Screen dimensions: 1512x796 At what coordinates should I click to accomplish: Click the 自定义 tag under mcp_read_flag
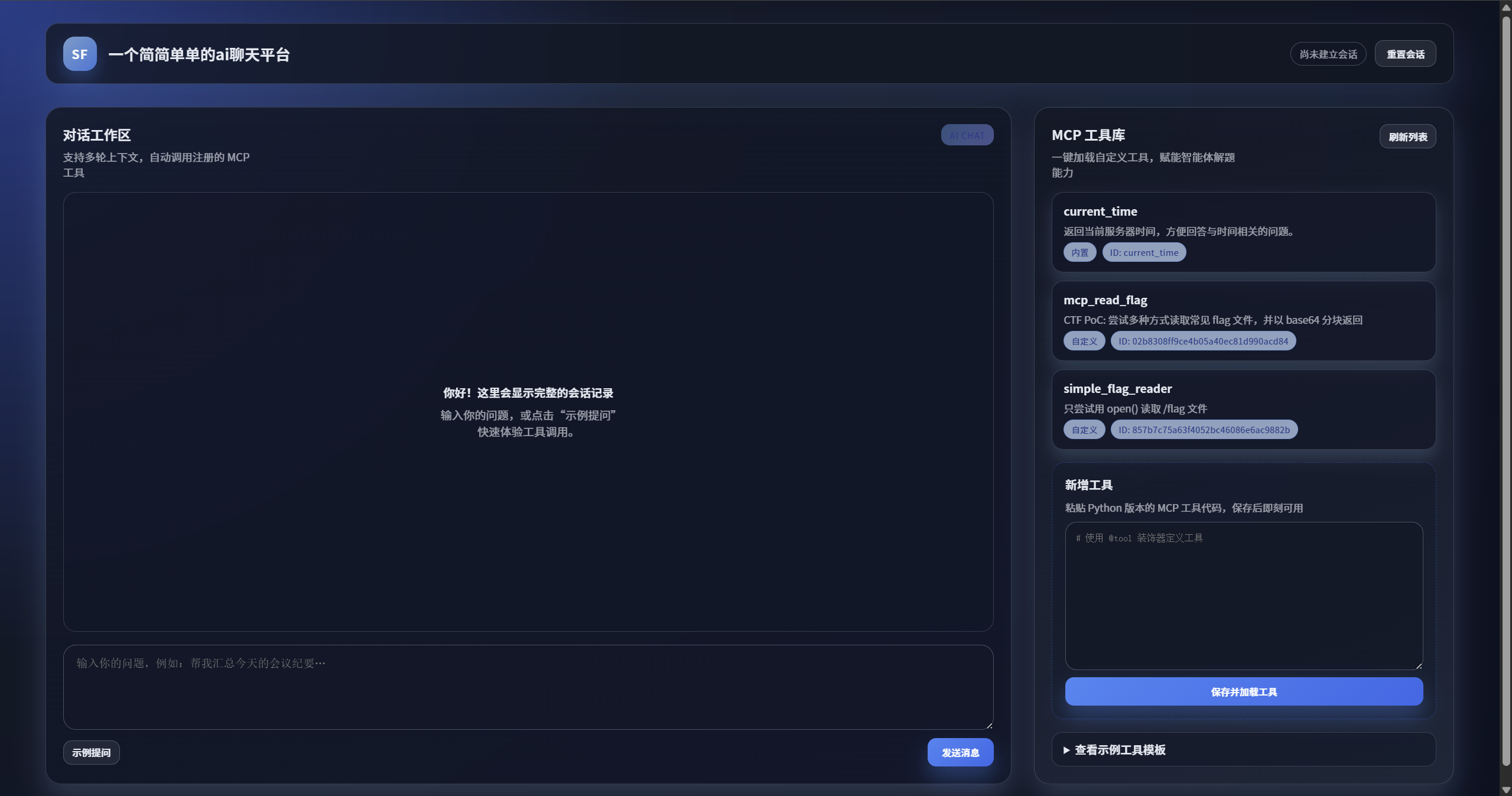click(x=1084, y=341)
